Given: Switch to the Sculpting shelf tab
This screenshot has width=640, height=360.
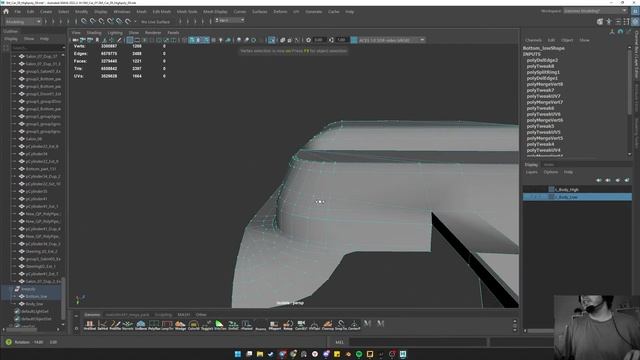Looking at the screenshot, I should pyautogui.click(x=163, y=315).
